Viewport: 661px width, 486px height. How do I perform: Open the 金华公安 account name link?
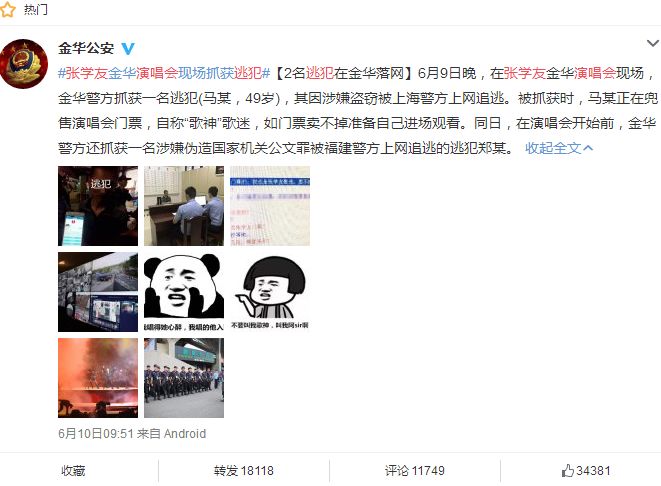[x=86, y=48]
